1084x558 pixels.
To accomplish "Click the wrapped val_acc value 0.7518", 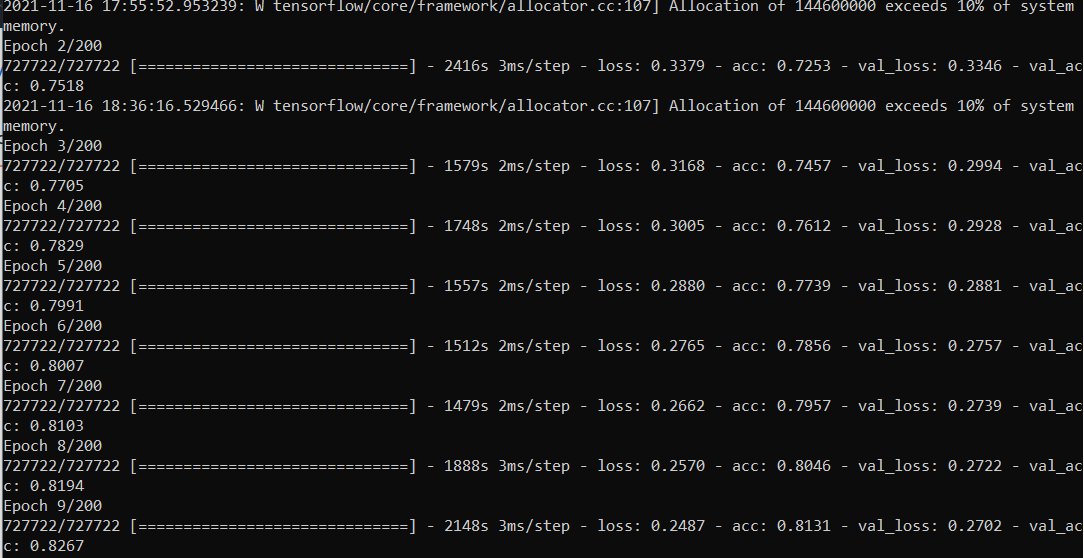I will [57, 86].
